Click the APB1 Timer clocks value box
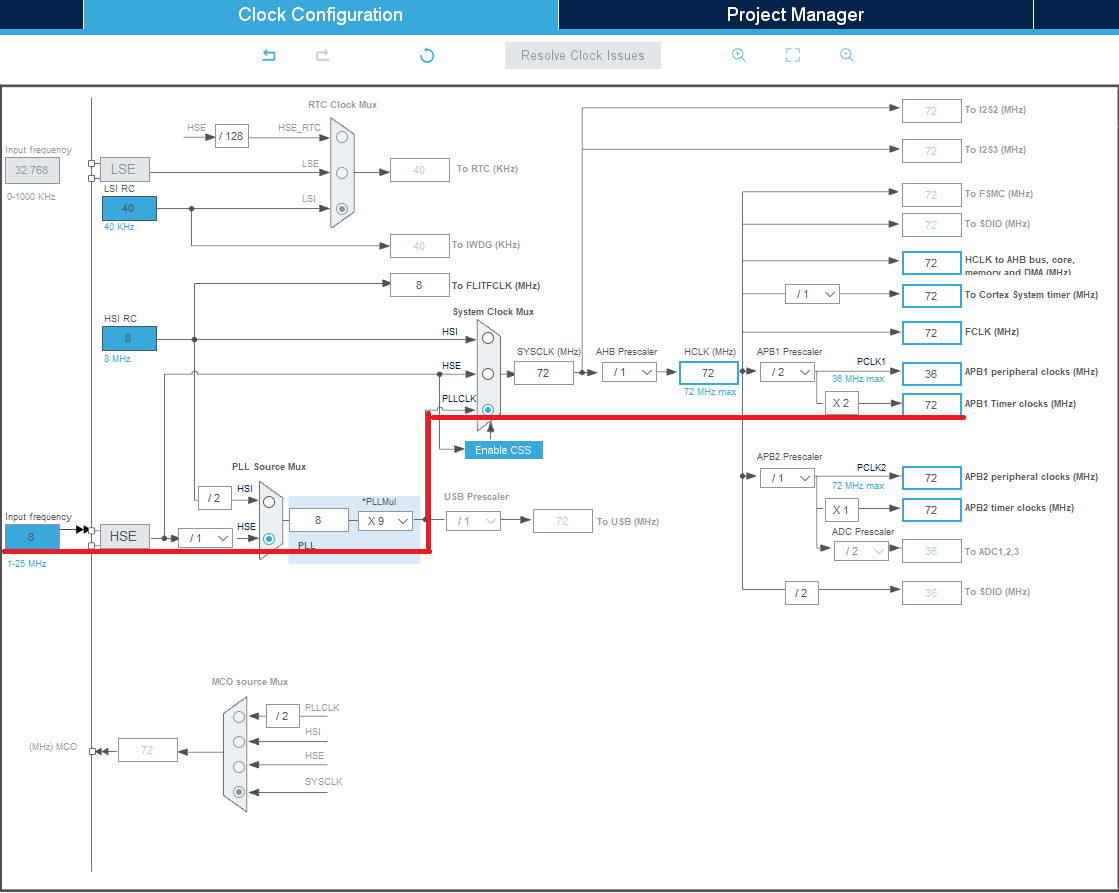 (x=931, y=405)
